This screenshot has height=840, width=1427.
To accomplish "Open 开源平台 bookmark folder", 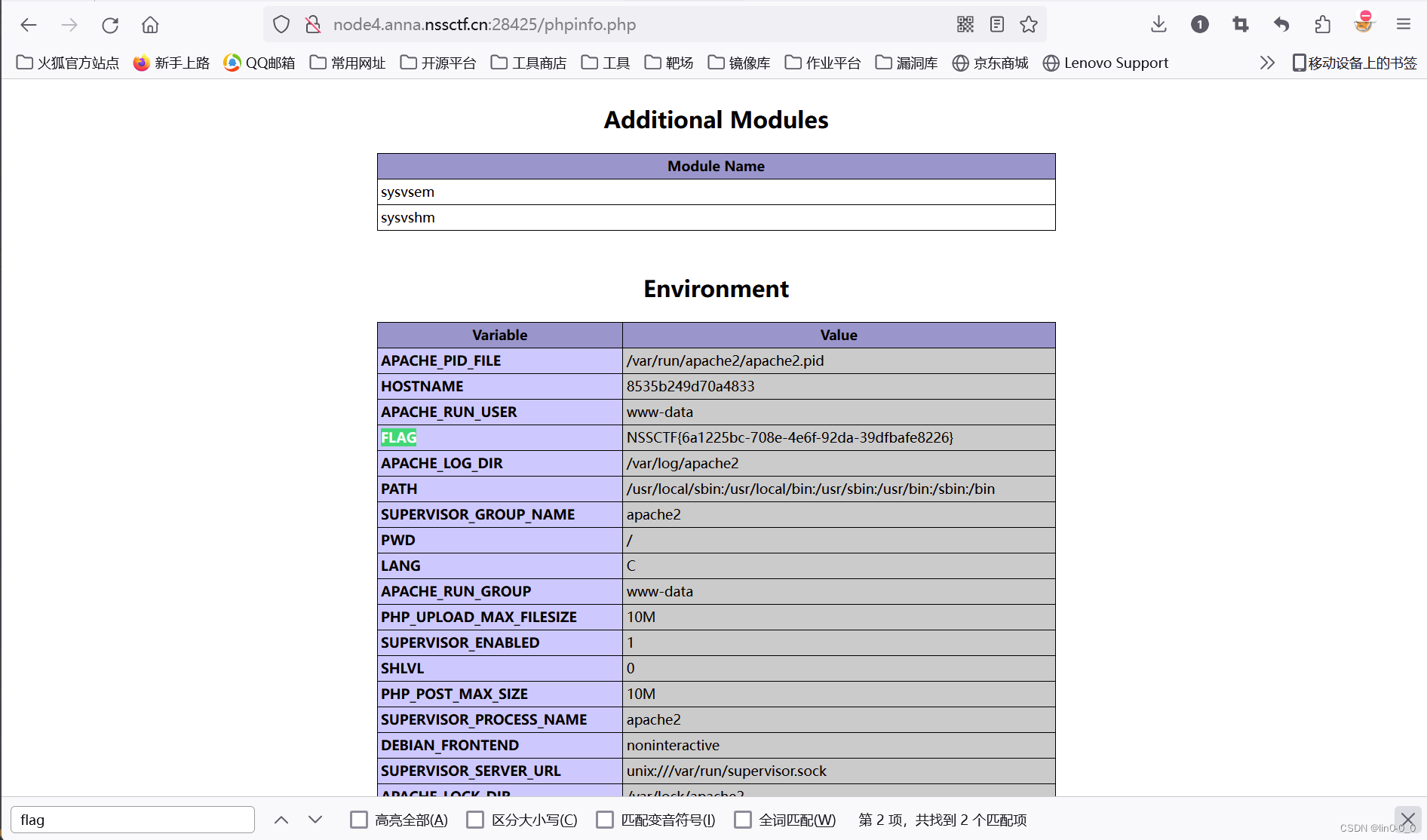I will (438, 63).
